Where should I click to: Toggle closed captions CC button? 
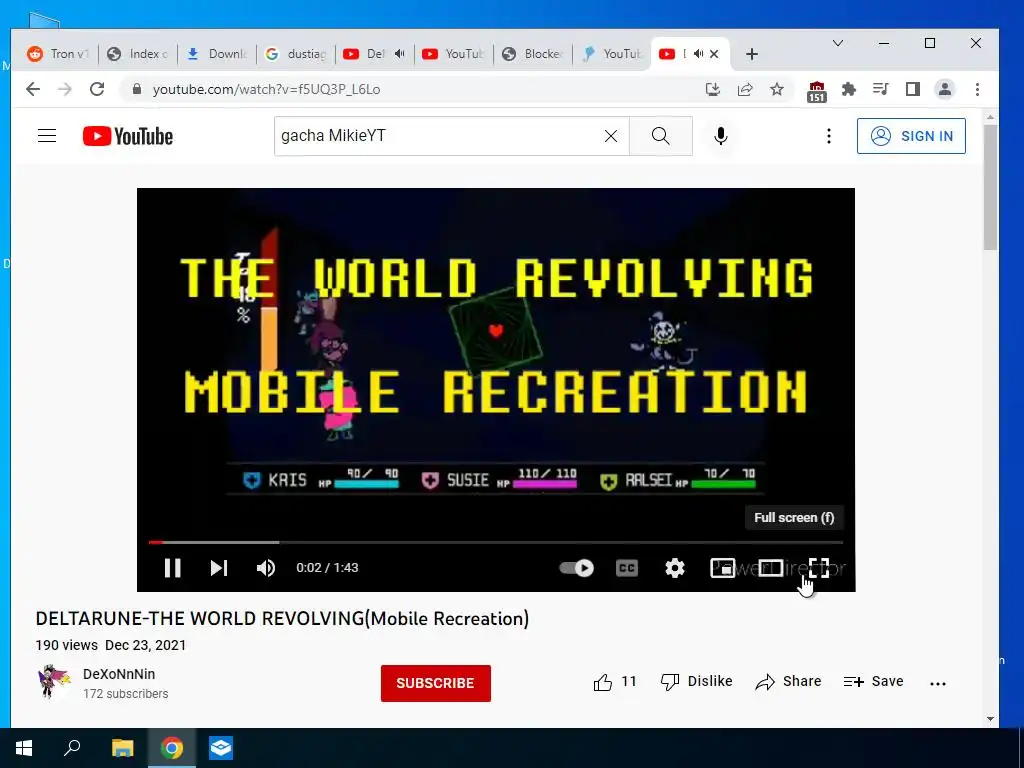pyautogui.click(x=627, y=568)
